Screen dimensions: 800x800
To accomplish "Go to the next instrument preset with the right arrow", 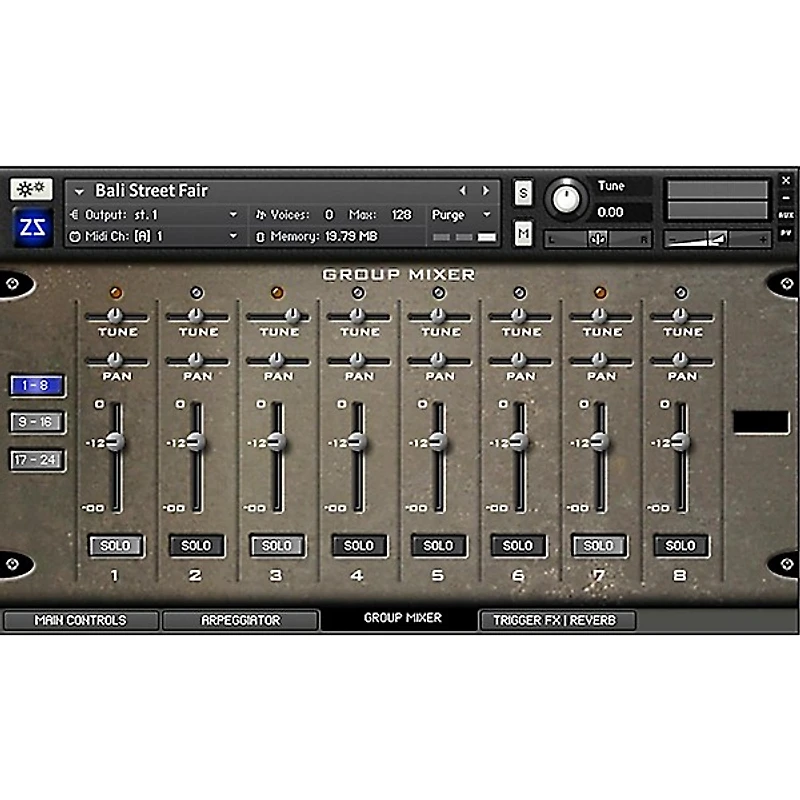I will [485, 190].
